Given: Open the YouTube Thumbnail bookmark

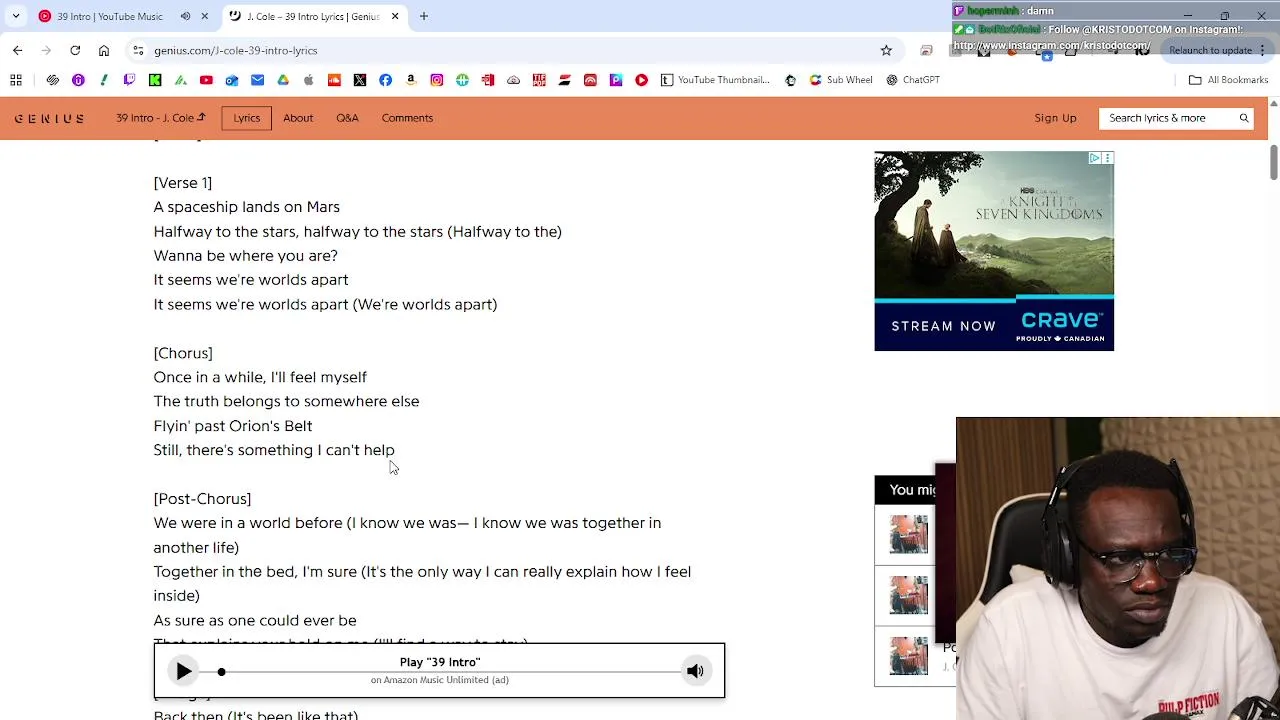Looking at the screenshot, I should 716,80.
